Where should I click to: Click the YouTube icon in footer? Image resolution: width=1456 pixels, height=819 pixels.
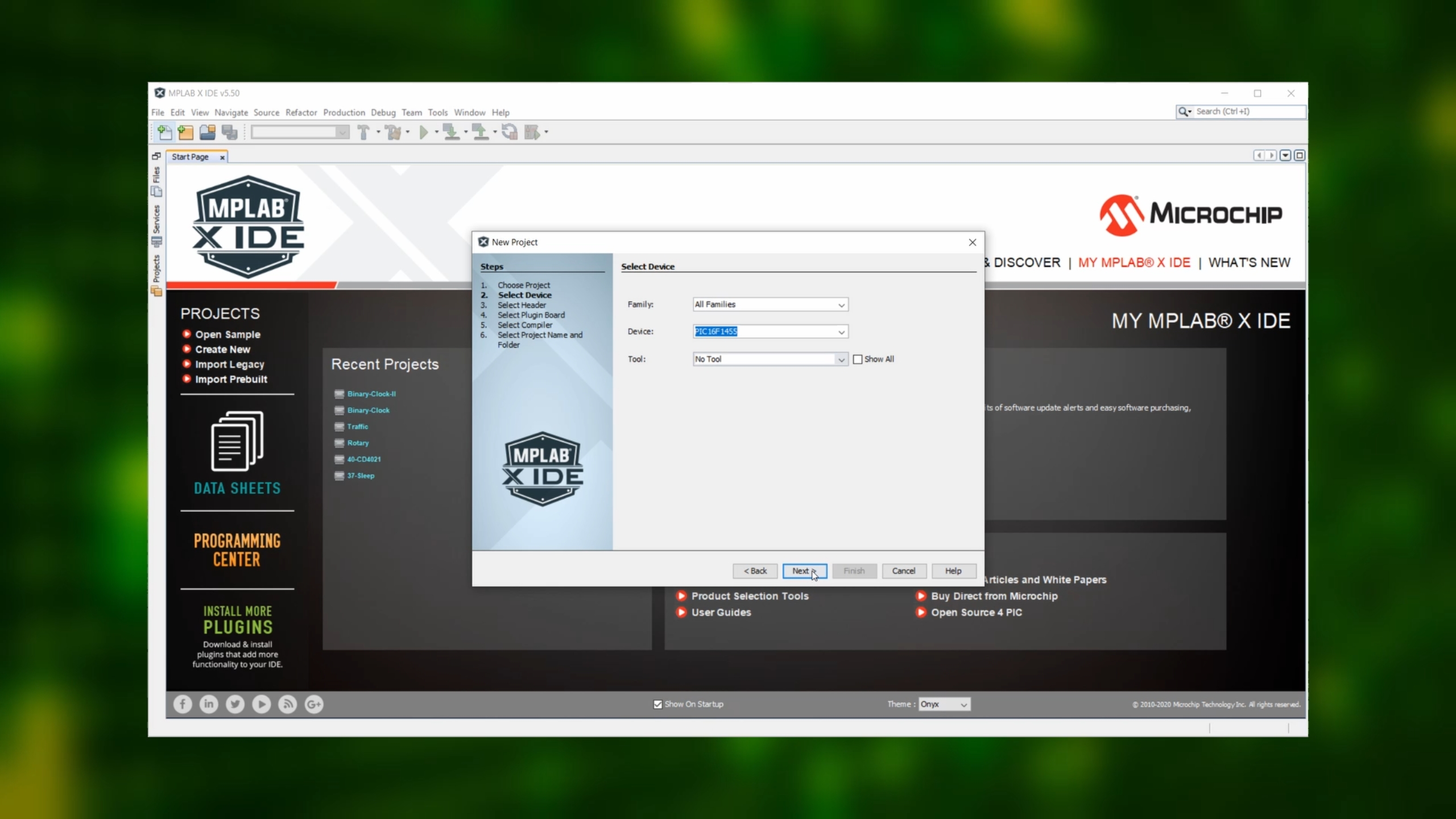pos(261,704)
